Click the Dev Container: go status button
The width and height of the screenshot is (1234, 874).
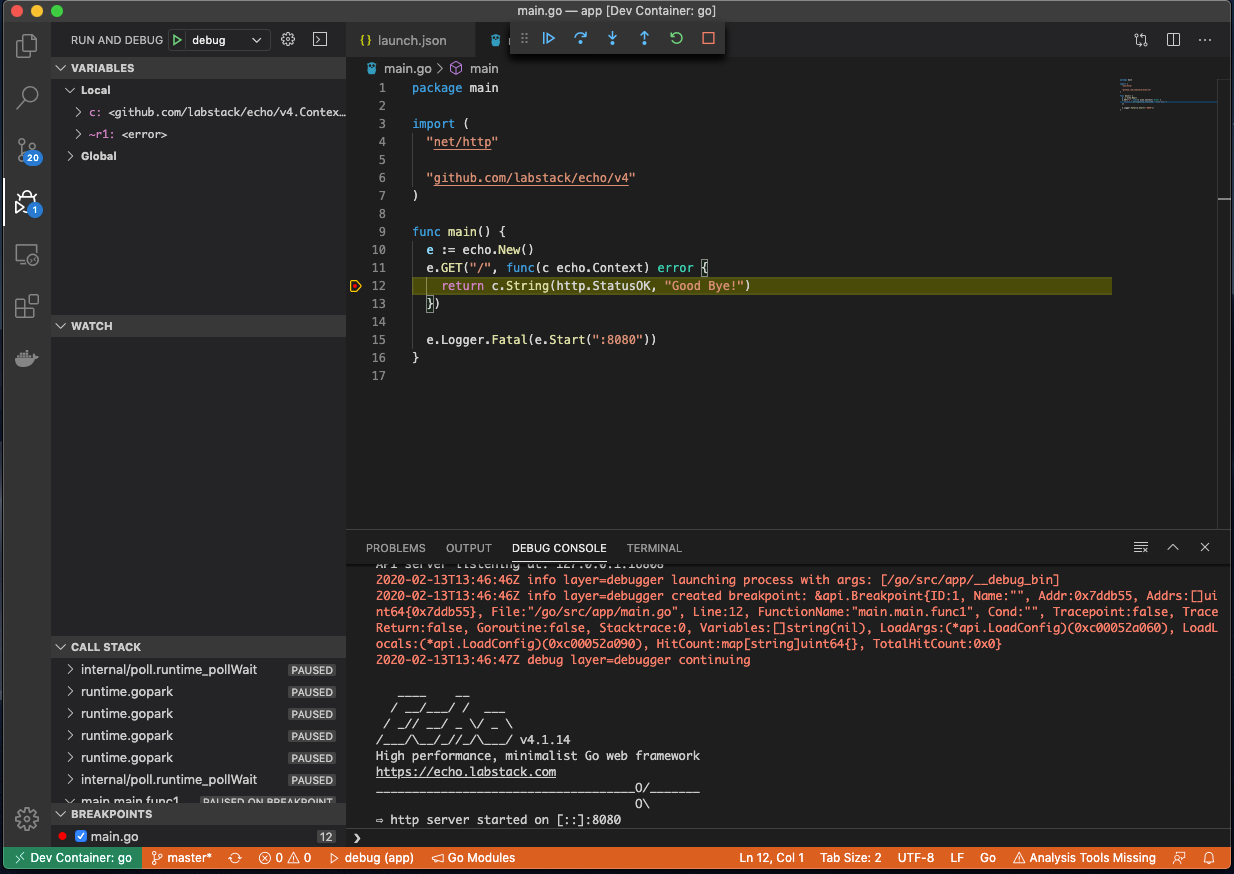[72, 858]
